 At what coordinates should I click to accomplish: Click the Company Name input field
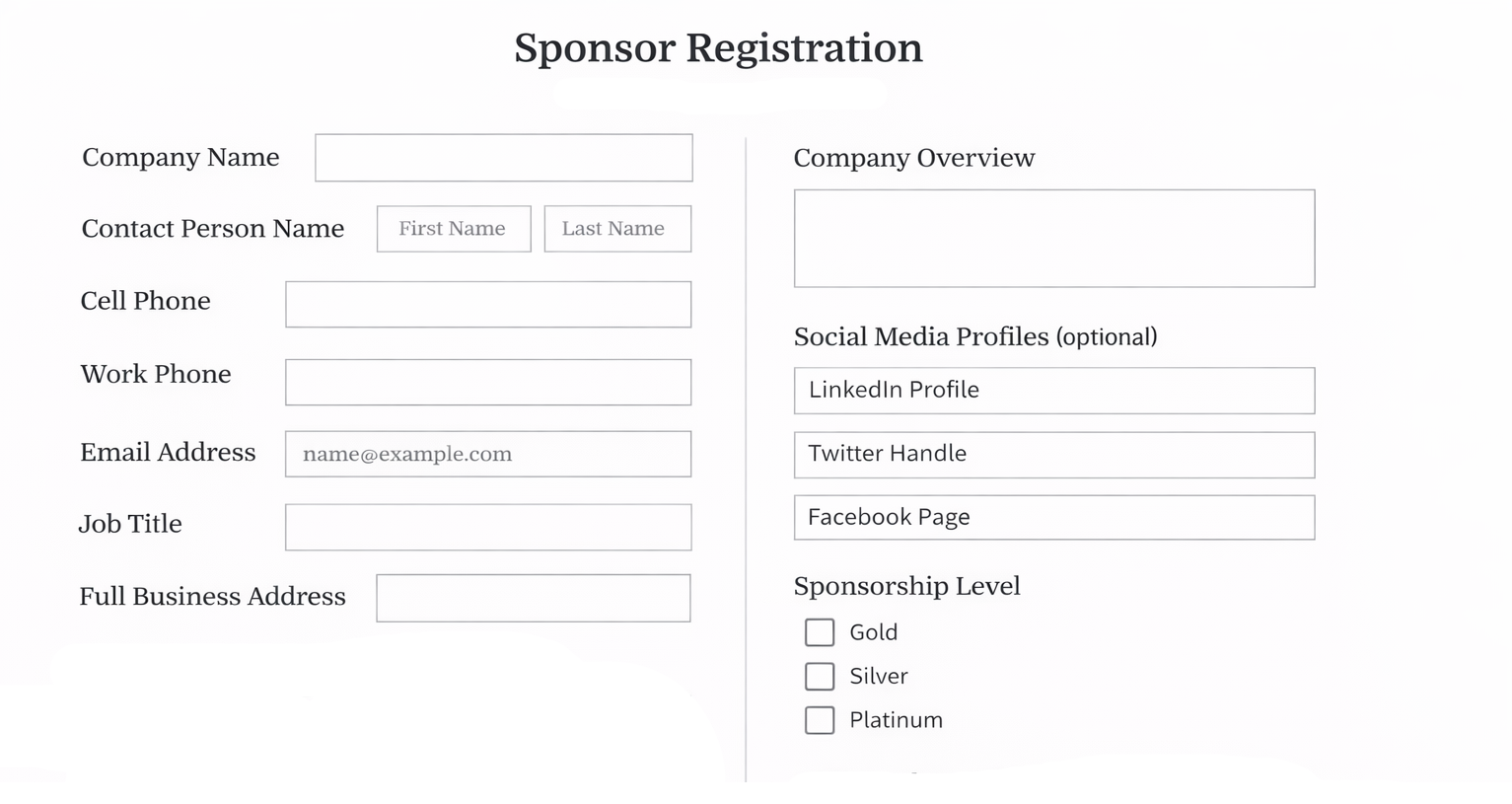[x=503, y=158]
